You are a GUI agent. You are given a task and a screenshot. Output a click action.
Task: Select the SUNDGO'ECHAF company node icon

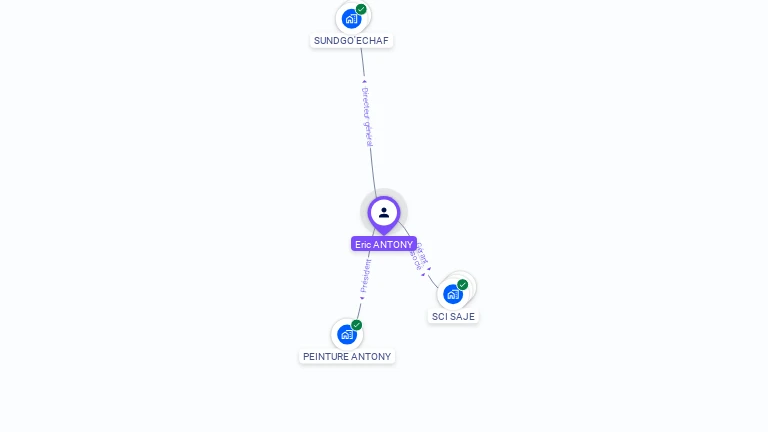click(351, 19)
